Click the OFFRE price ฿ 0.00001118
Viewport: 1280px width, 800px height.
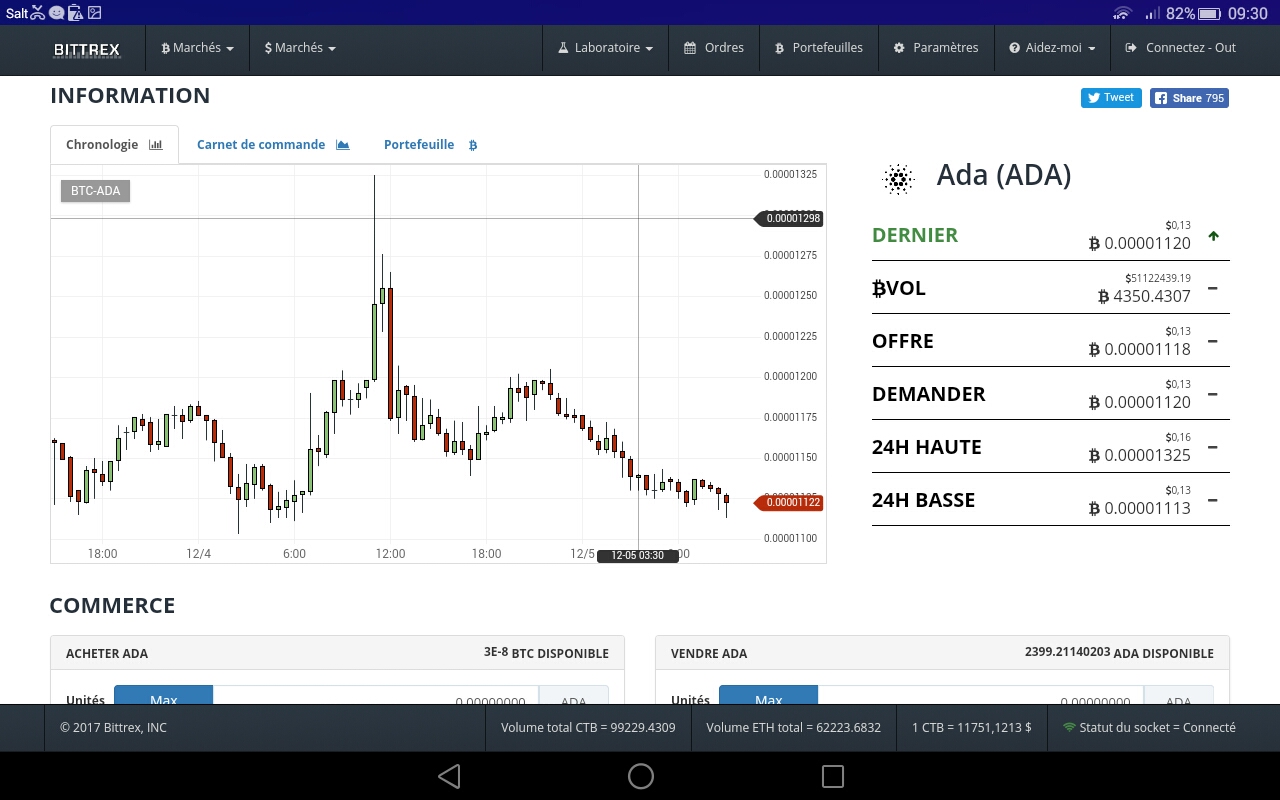(1140, 349)
